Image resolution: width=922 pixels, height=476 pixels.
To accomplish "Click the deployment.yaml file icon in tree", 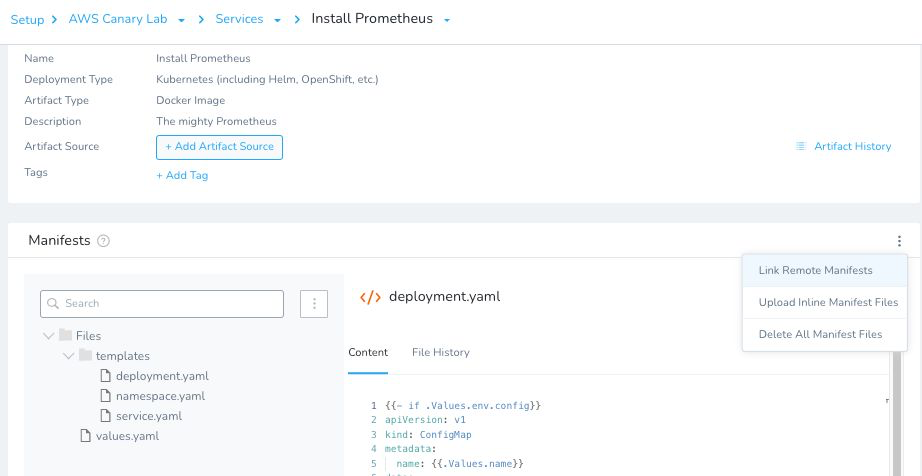I will (x=105, y=376).
